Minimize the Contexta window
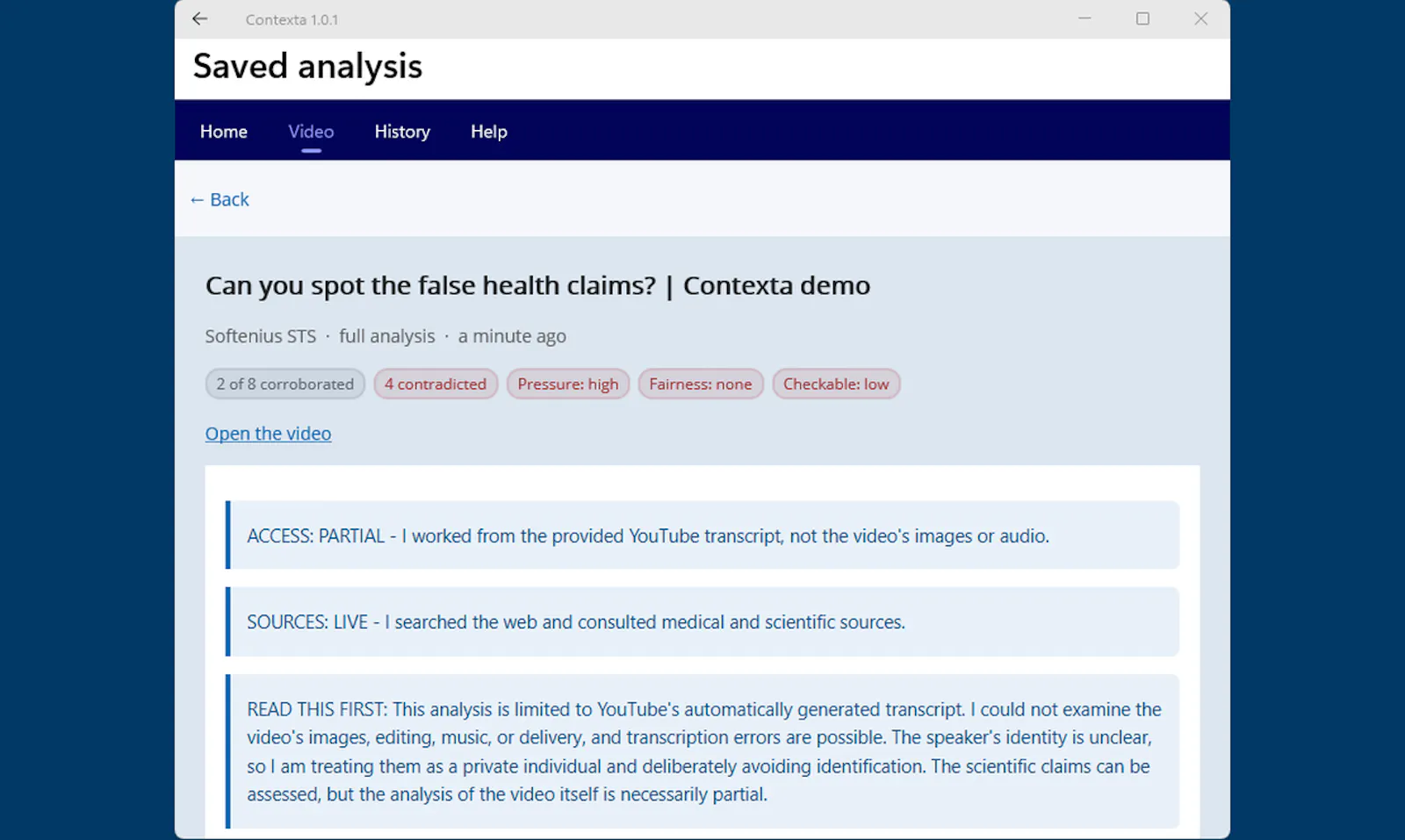Viewport: 1405px width, 840px height. click(1084, 18)
